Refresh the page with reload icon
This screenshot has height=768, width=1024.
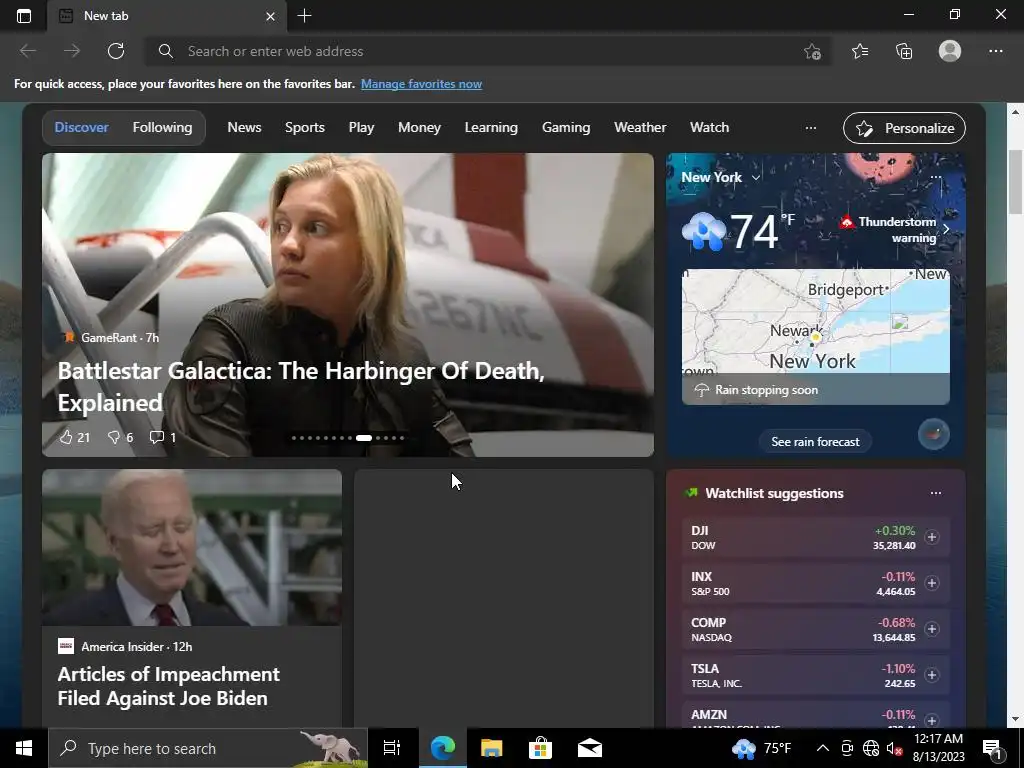click(116, 51)
